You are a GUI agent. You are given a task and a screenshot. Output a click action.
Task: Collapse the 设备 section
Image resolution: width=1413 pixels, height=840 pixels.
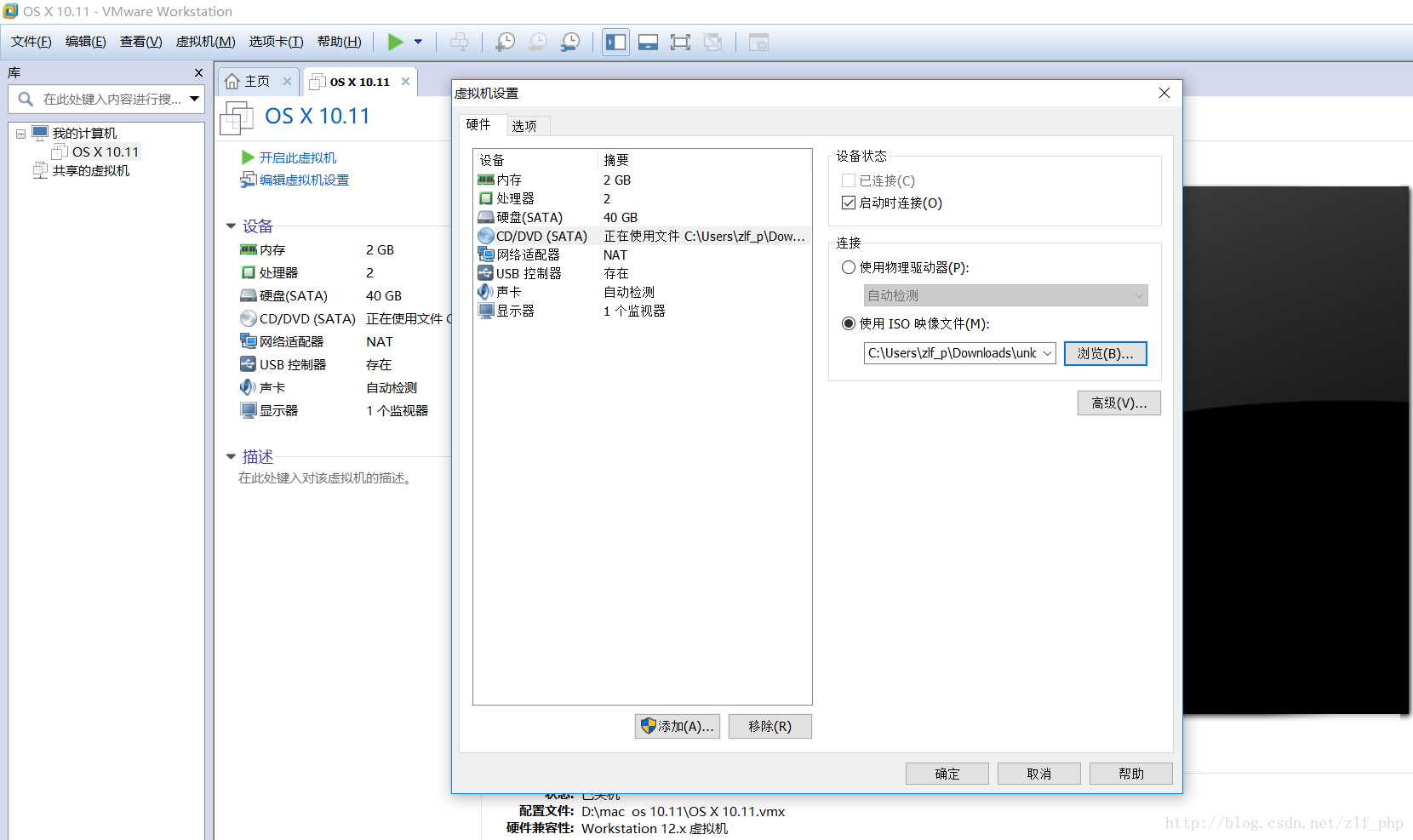coord(231,226)
